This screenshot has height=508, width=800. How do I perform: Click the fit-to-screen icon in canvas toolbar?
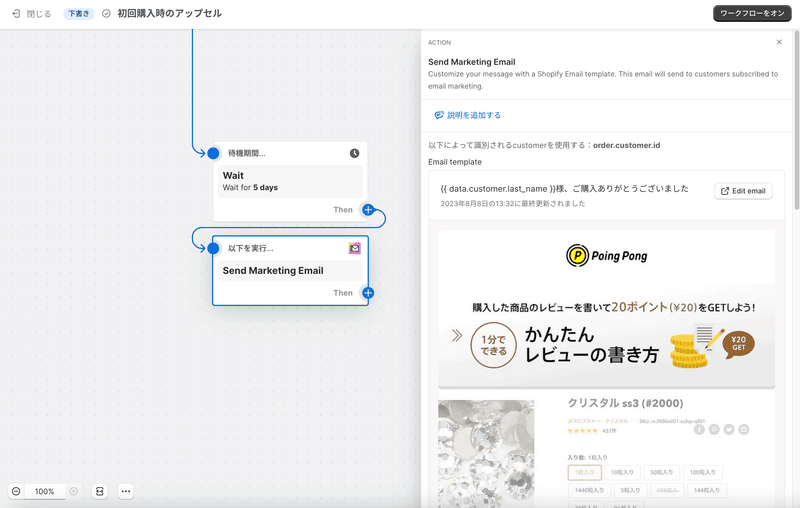(99, 491)
